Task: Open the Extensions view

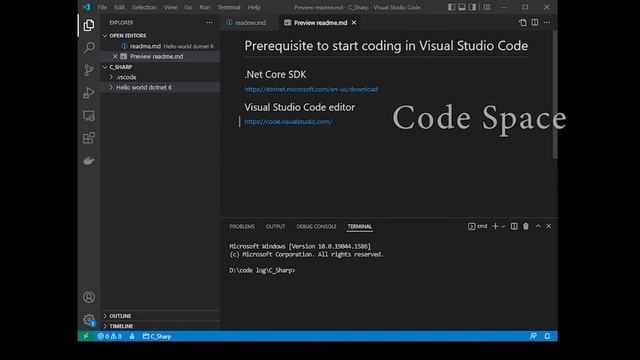Action: [89, 138]
